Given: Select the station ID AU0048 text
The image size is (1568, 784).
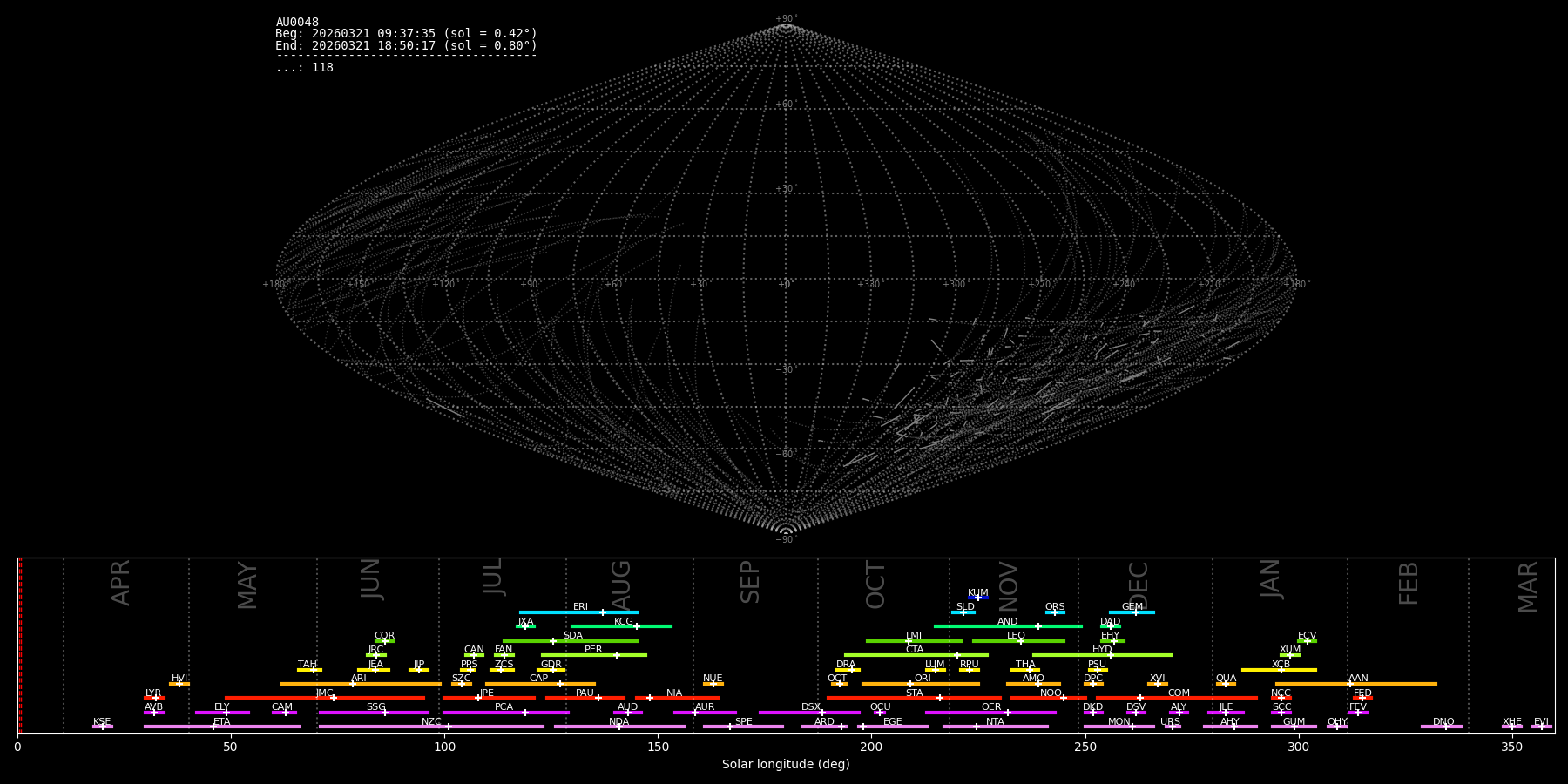Looking at the screenshot, I should (x=297, y=23).
